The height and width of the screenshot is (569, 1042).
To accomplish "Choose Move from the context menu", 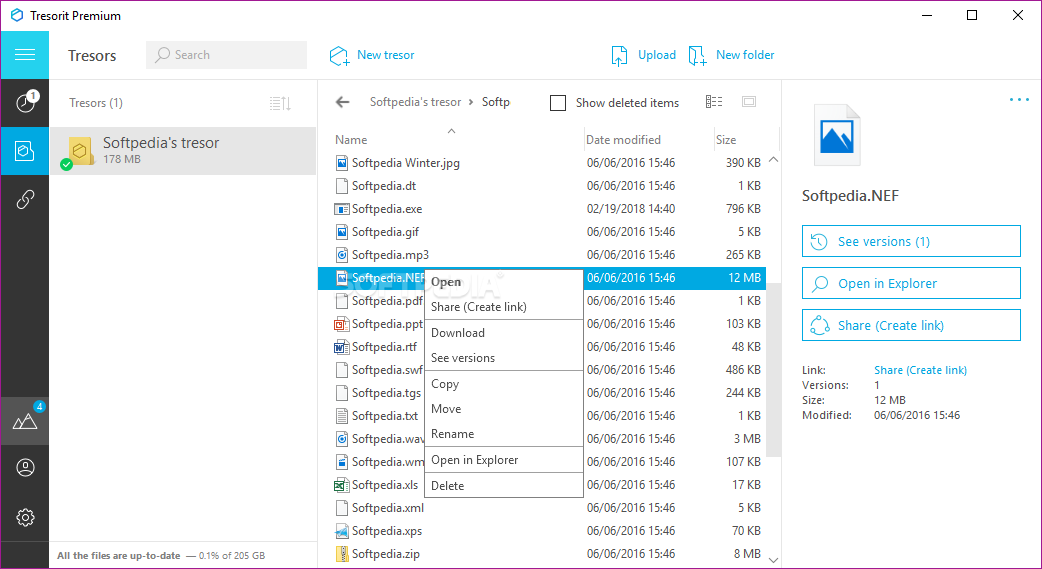I will click(x=504, y=409).
